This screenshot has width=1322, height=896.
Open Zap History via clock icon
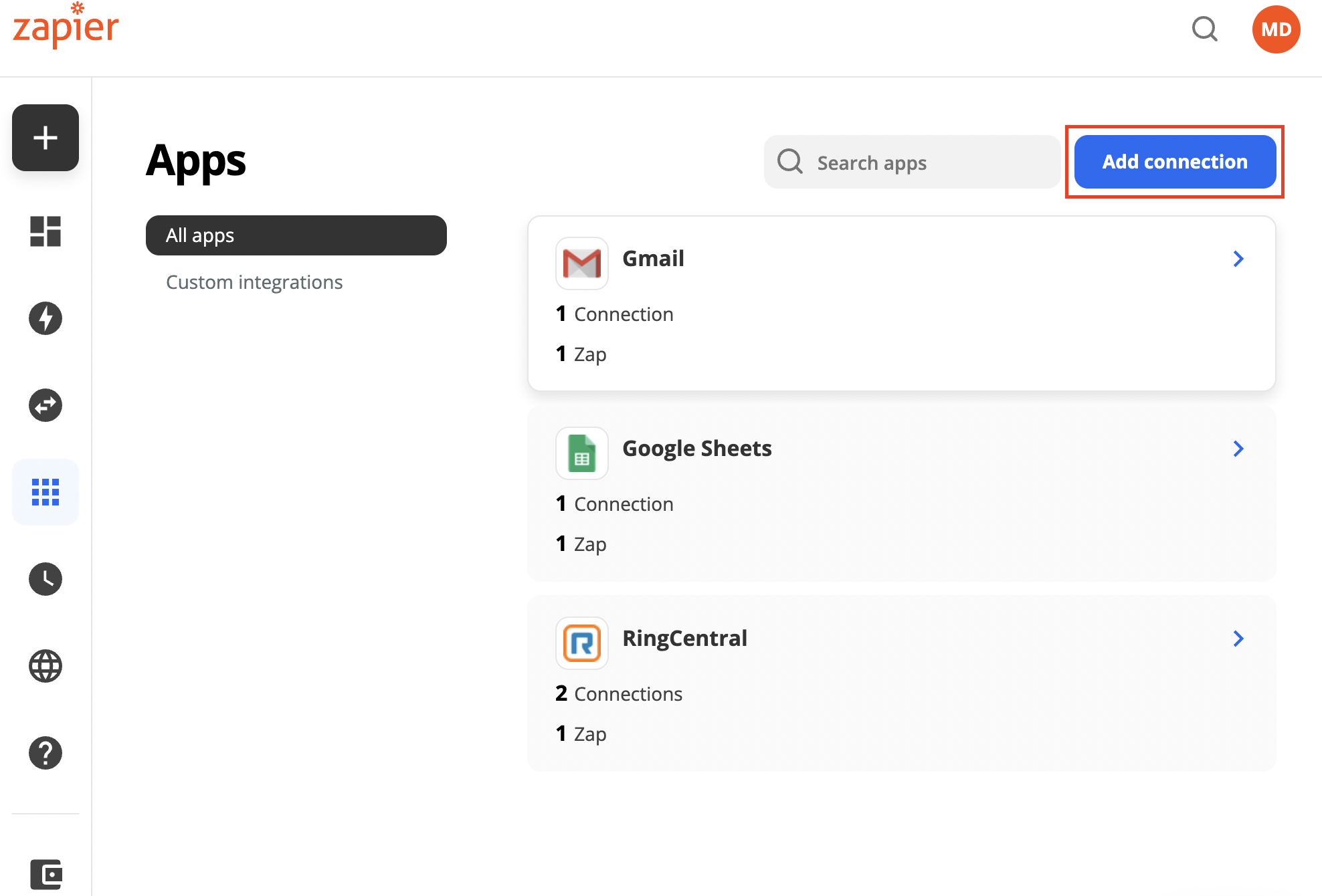tap(45, 579)
